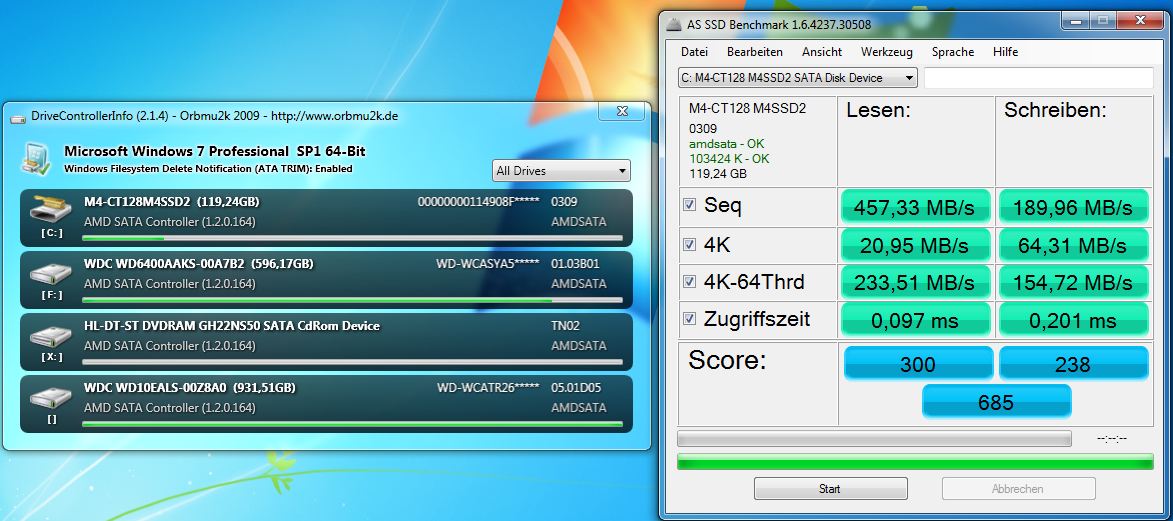The image size is (1173, 521).
Task: Click the M4-CT128M4SSD2 (119,24GB) drive name
Action: tap(172, 201)
